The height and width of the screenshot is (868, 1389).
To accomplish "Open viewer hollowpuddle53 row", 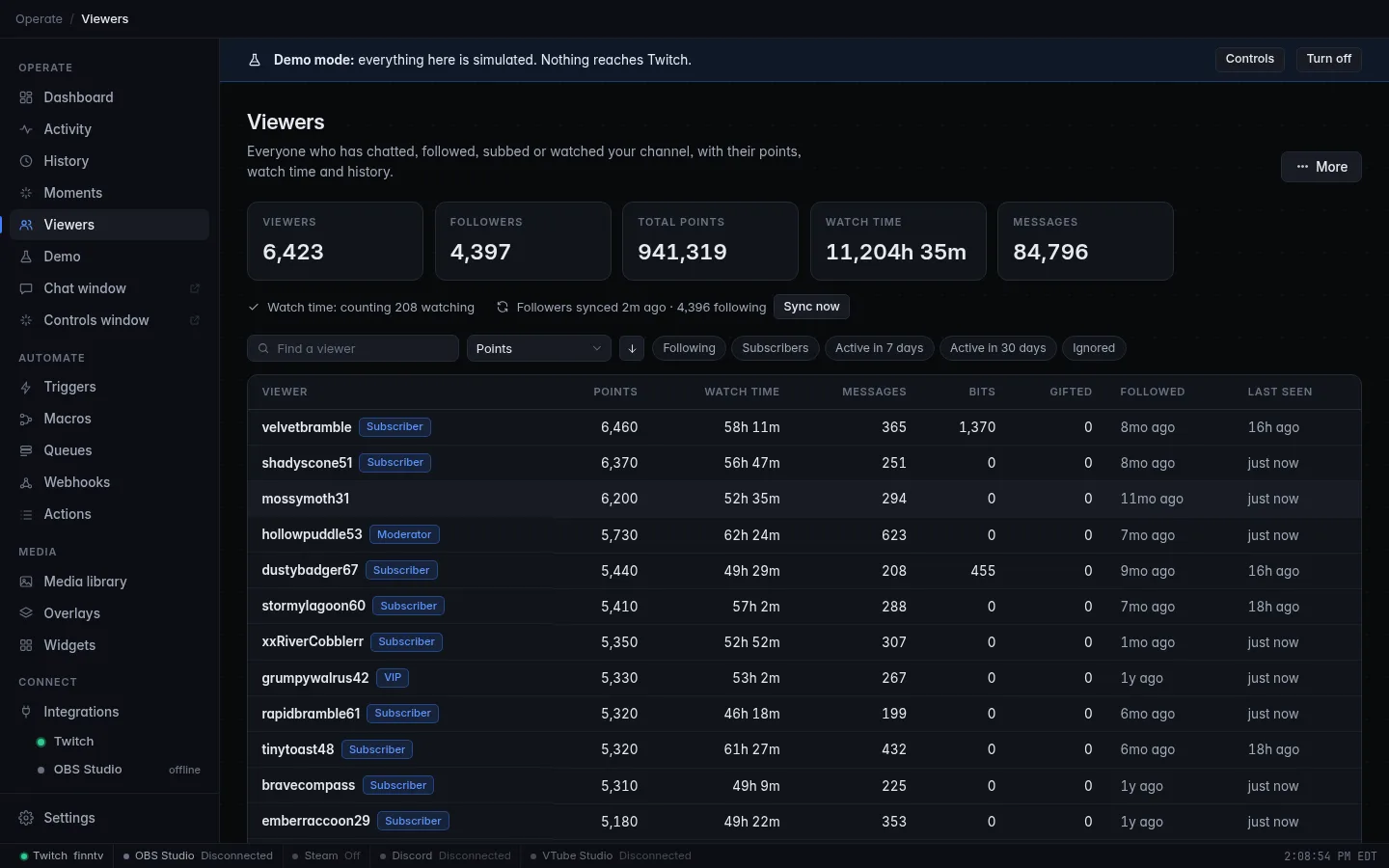I will click(804, 535).
